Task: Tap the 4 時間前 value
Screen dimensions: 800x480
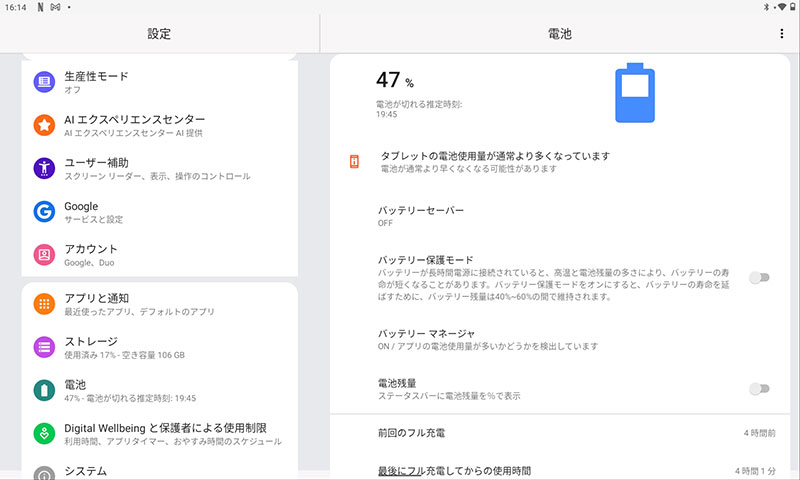Action: (x=759, y=433)
